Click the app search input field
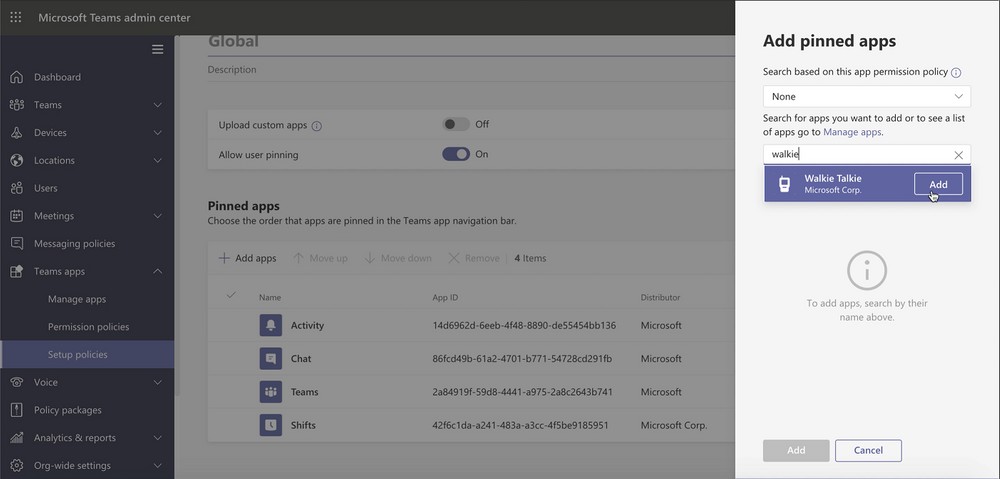 point(855,155)
